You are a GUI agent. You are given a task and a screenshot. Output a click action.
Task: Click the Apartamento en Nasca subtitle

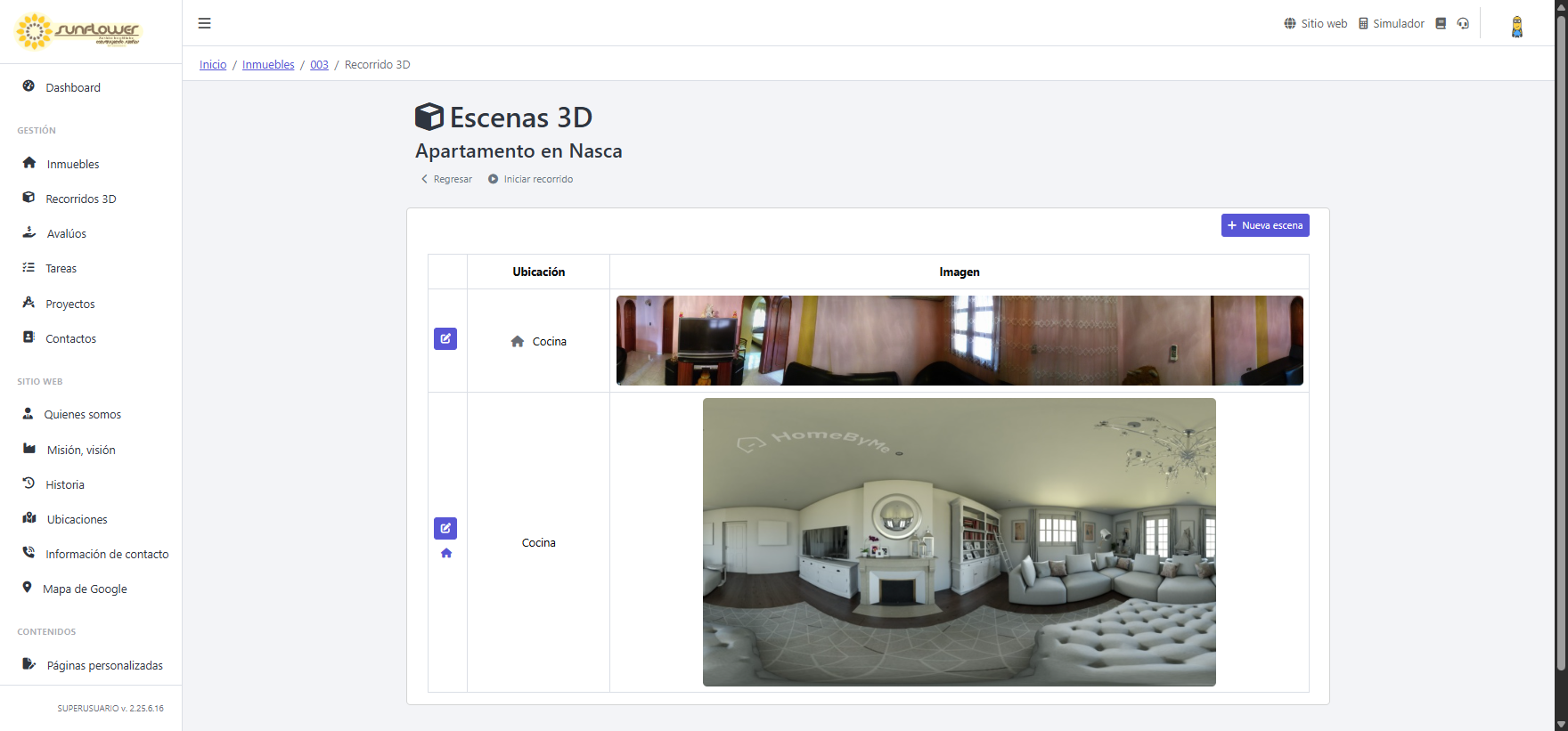(x=519, y=150)
